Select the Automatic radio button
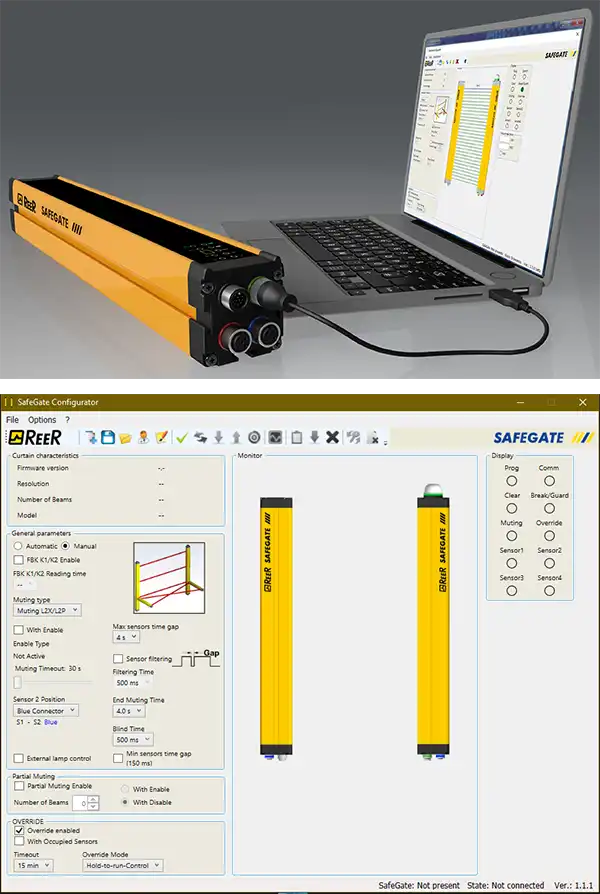Screen dimensions: 600x894 point(18,546)
